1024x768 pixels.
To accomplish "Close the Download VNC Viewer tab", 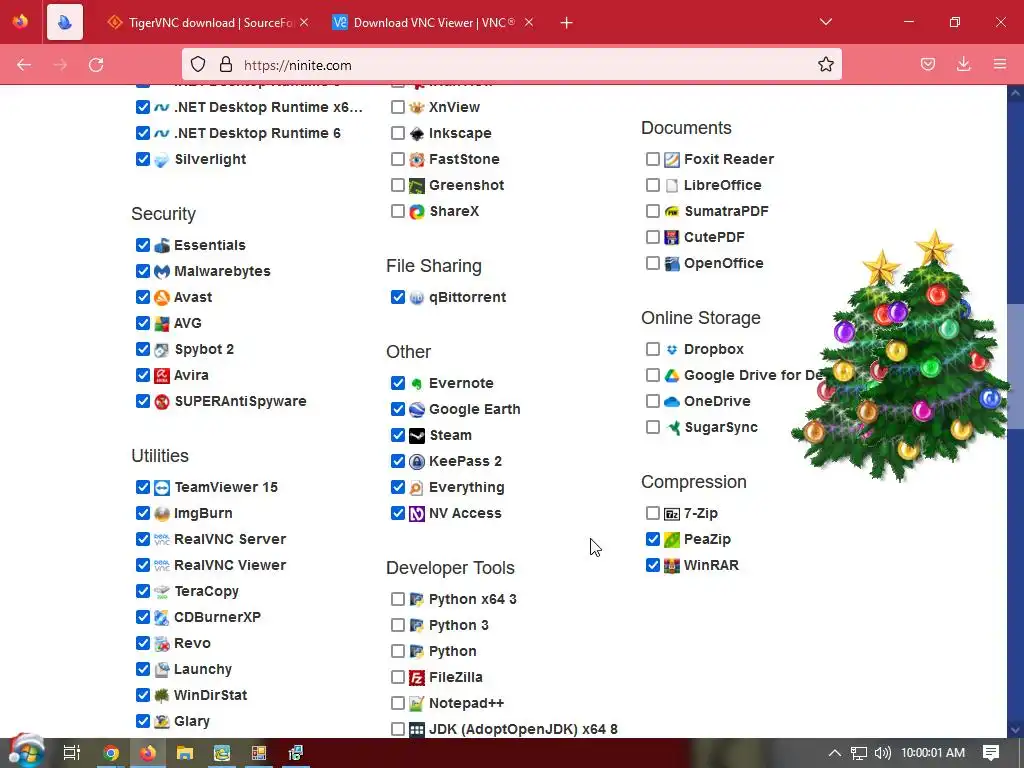I will click(529, 22).
